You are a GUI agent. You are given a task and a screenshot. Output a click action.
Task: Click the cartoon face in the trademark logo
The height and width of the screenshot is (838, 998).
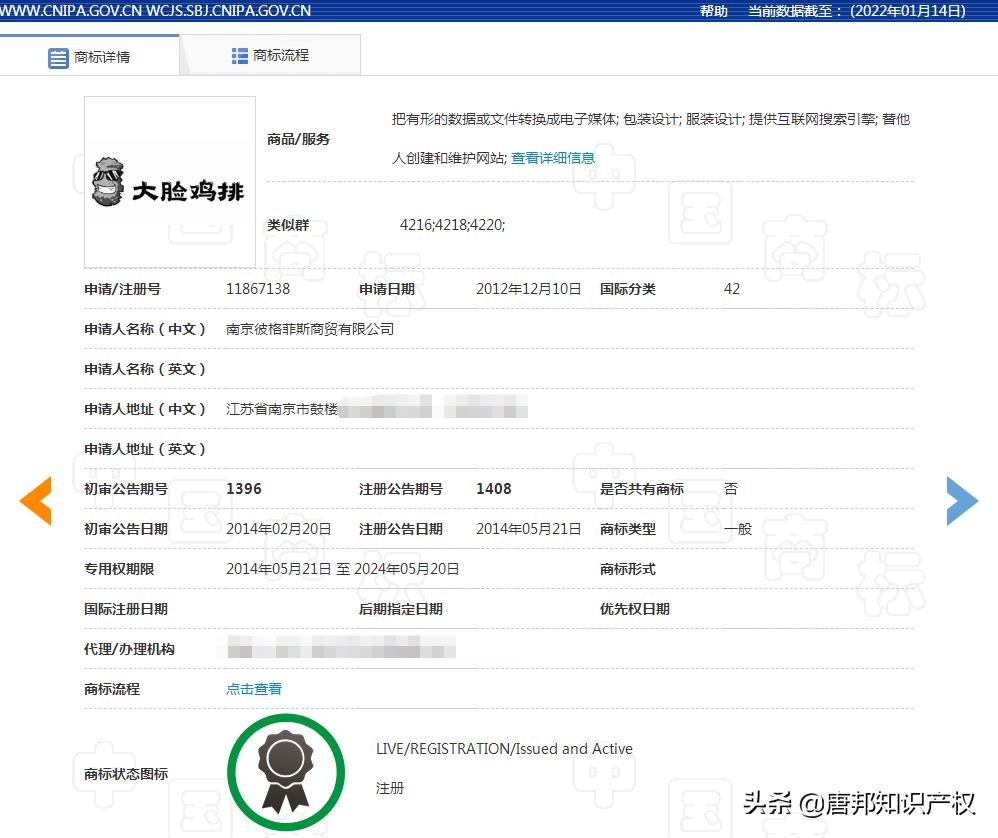tap(107, 181)
